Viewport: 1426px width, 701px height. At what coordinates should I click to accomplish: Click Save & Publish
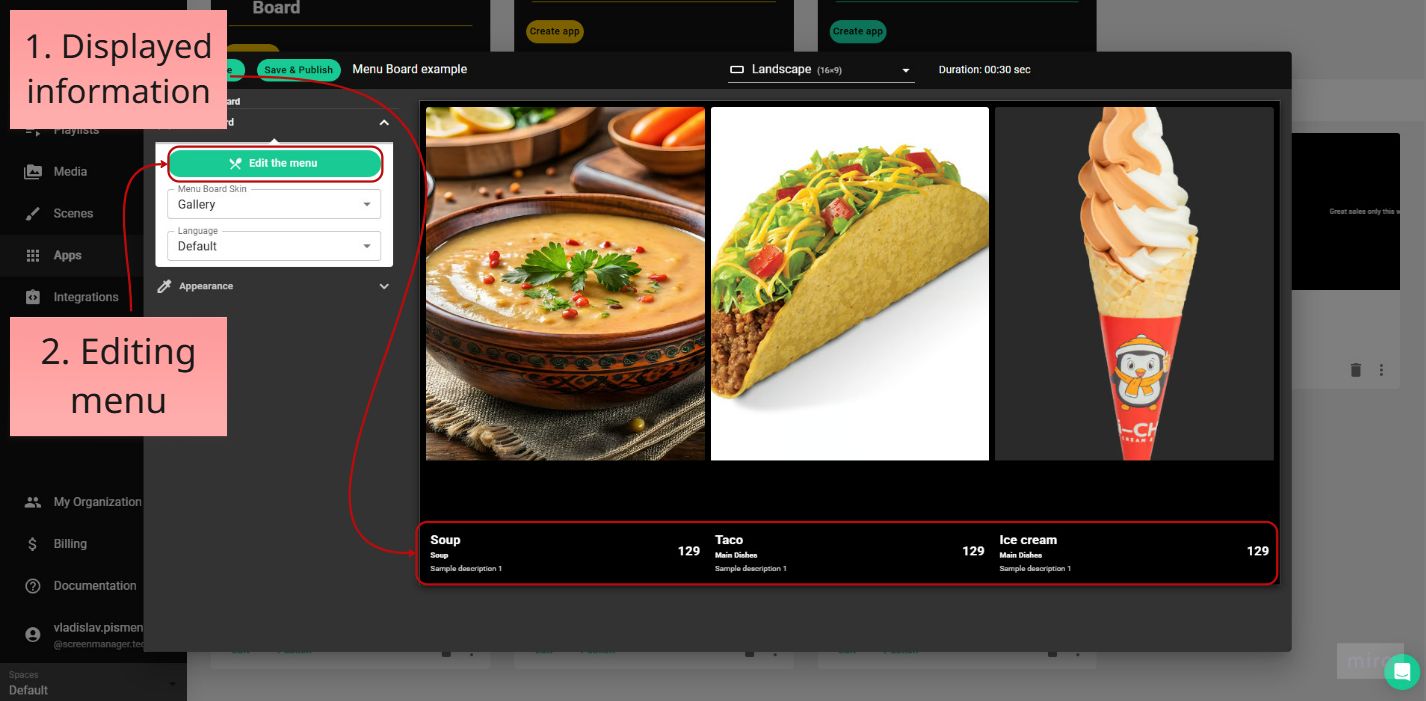point(298,69)
